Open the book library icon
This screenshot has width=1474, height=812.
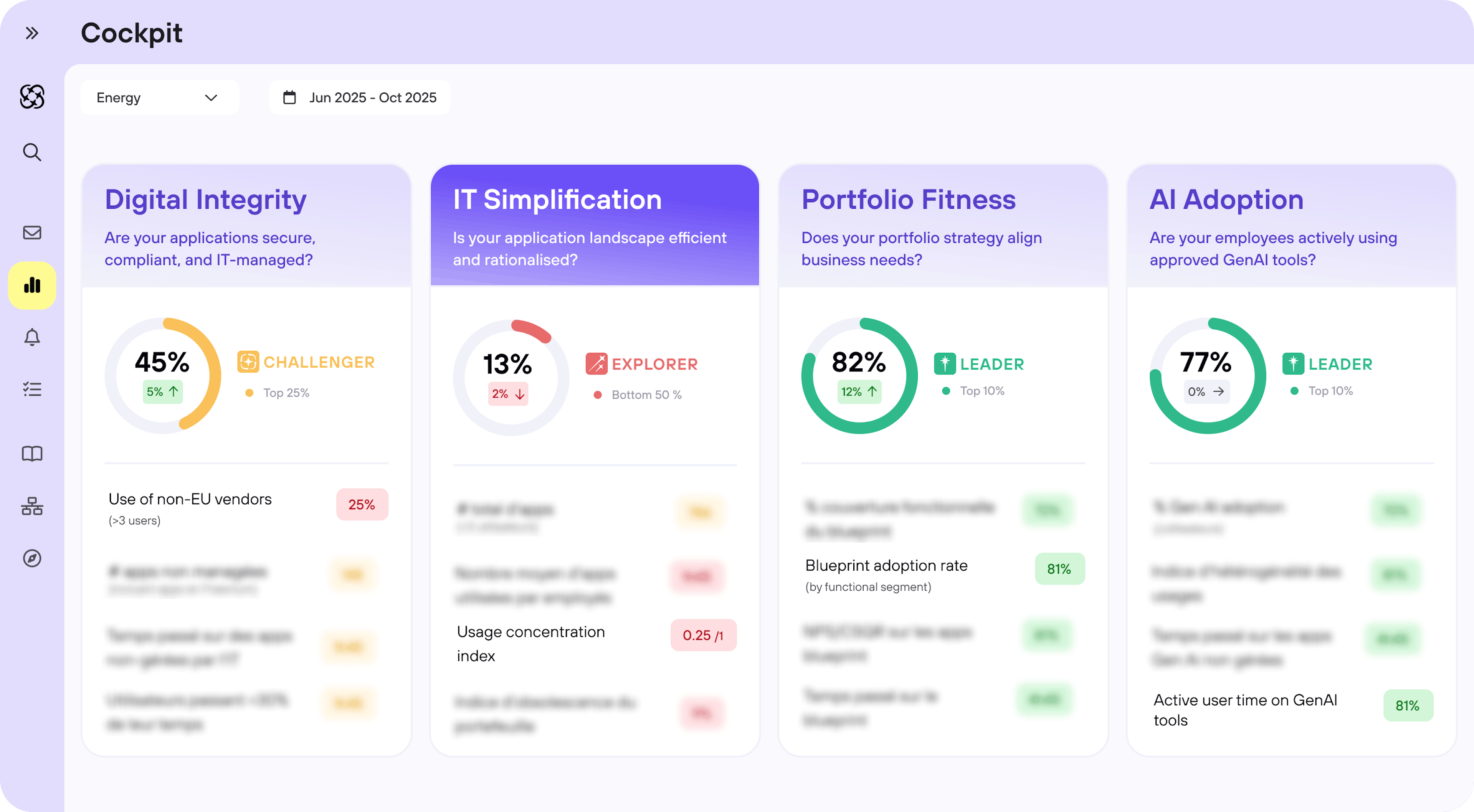(32, 454)
